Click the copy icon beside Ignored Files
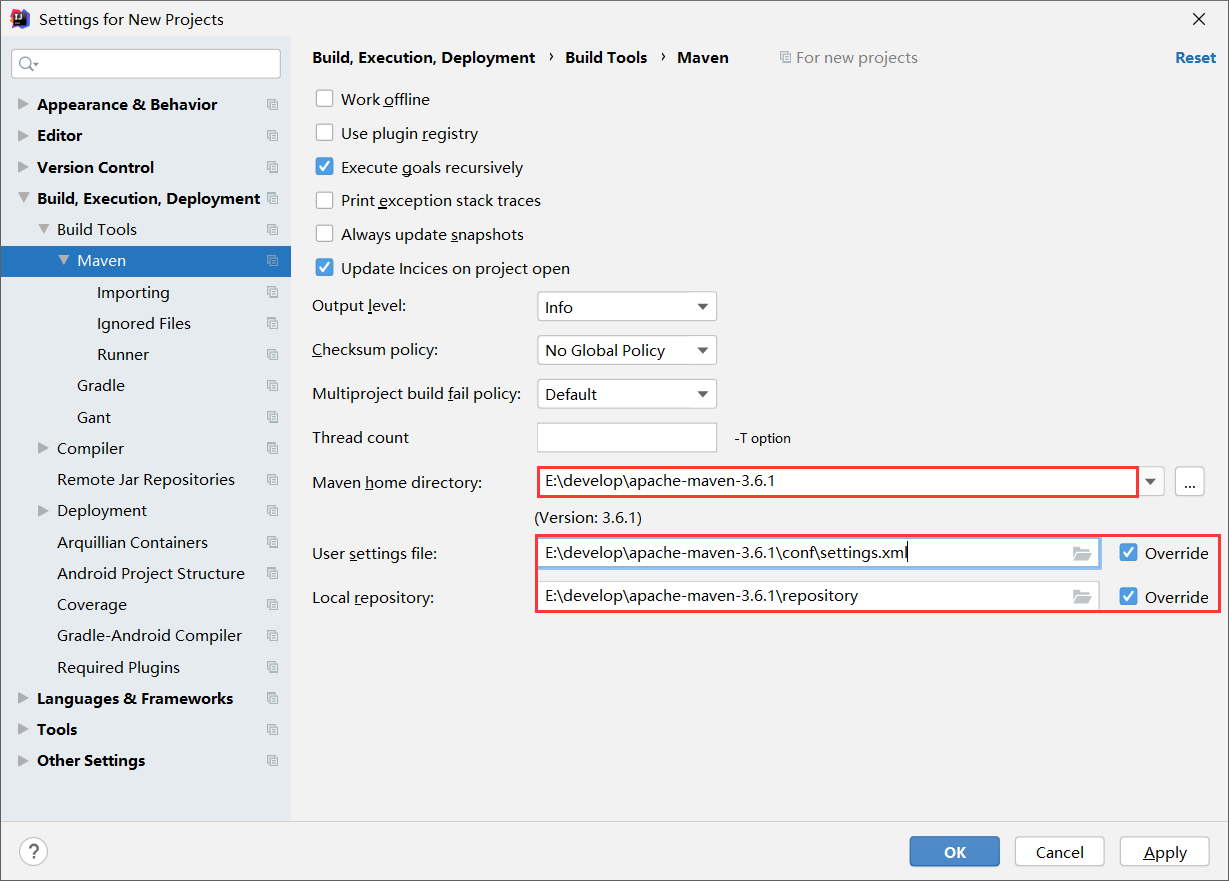This screenshot has width=1229, height=881. pyautogui.click(x=272, y=324)
